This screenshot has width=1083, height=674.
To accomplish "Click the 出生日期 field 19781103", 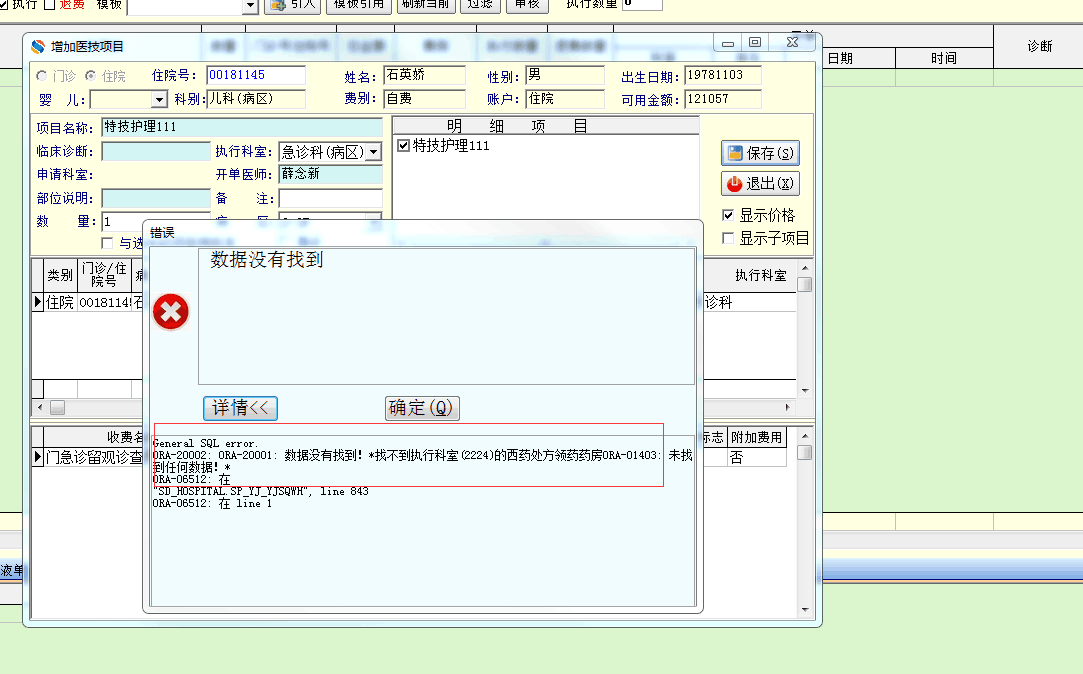I will click(723, 75).
